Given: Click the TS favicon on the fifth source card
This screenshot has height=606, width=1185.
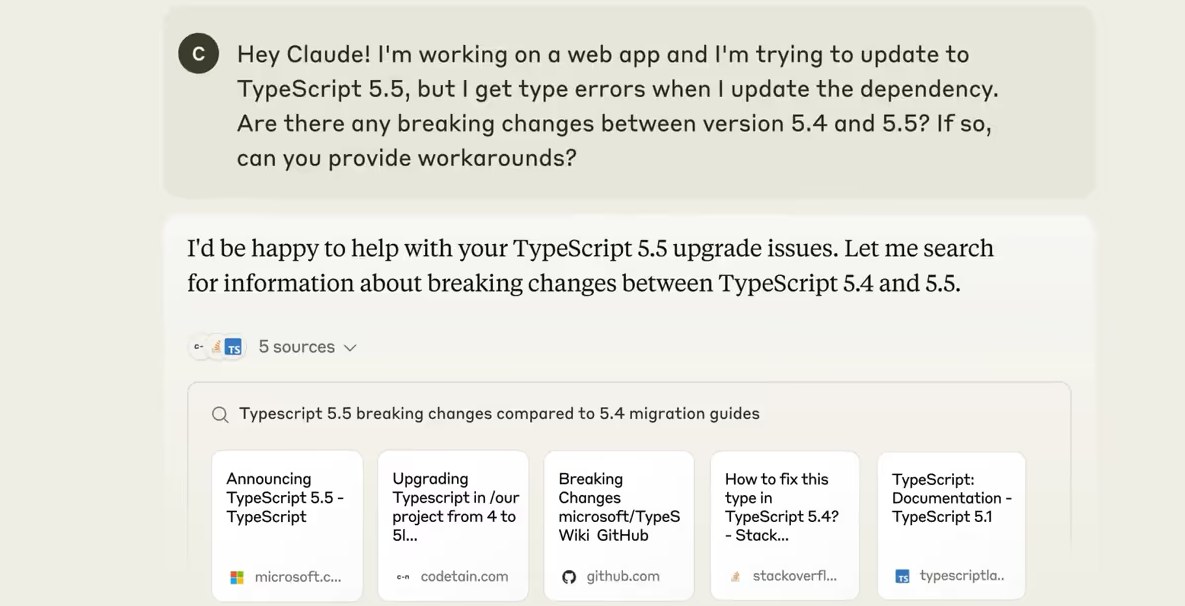Looking at the screenshot, I should coord(902,577).
